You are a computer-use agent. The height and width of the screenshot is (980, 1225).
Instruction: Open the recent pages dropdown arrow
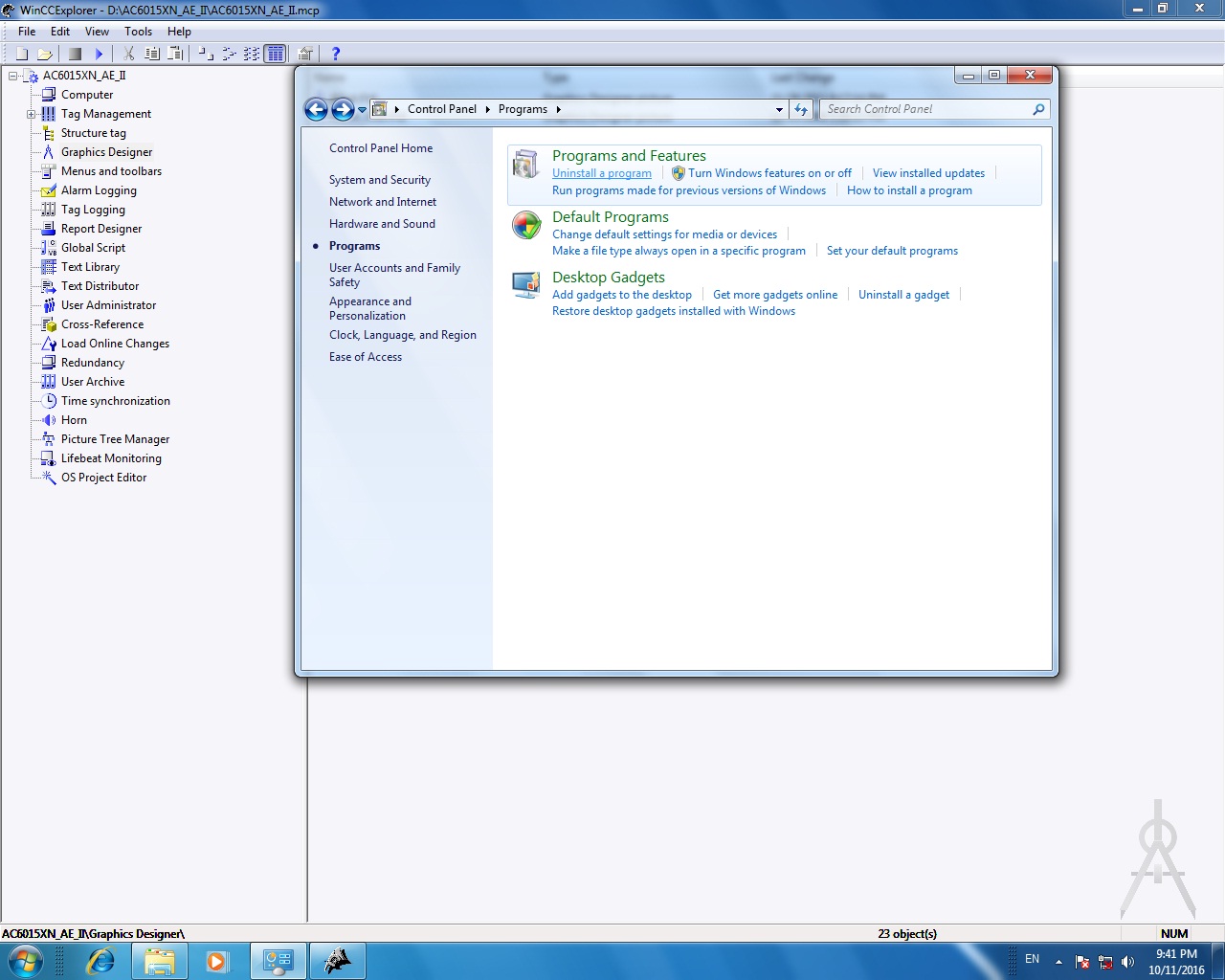pos(363,110)
